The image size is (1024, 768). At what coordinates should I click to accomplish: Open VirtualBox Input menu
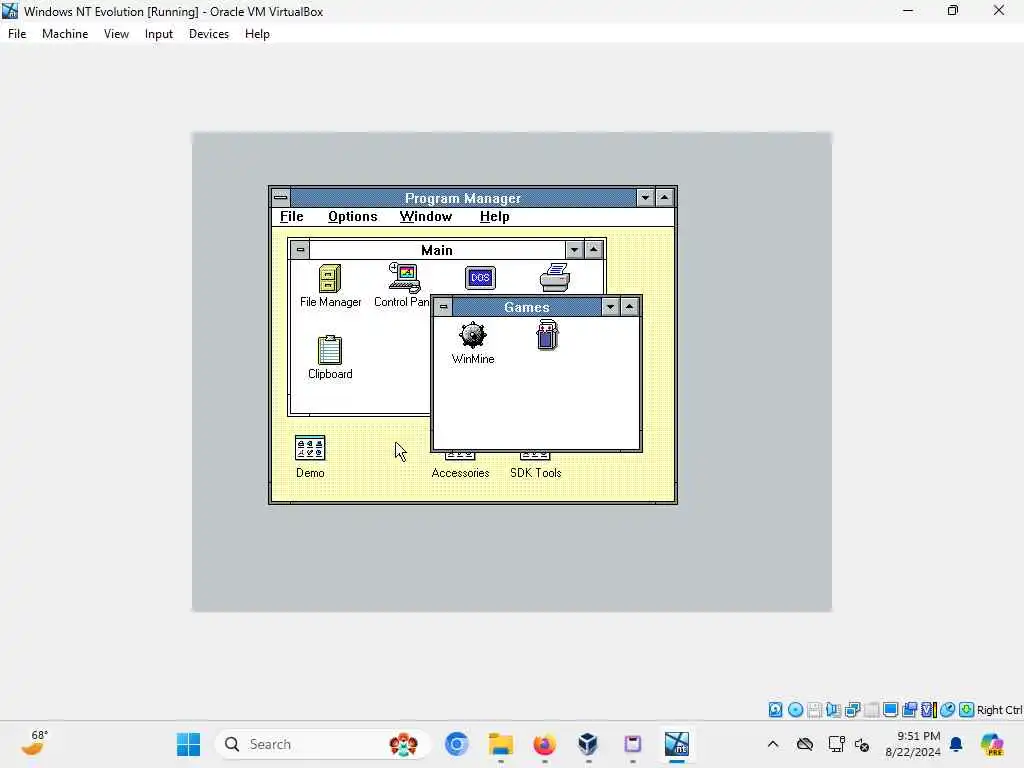pyautogui.click(x=159, y=34)
